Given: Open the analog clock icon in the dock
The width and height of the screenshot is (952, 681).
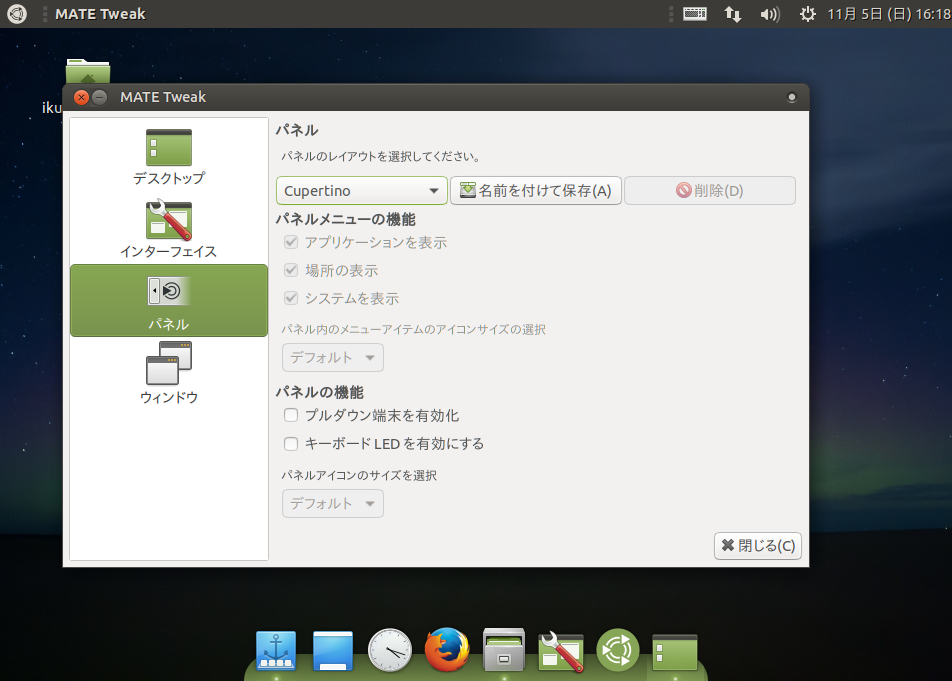Looking at the screenshot, I should click(x=390, y=651).
